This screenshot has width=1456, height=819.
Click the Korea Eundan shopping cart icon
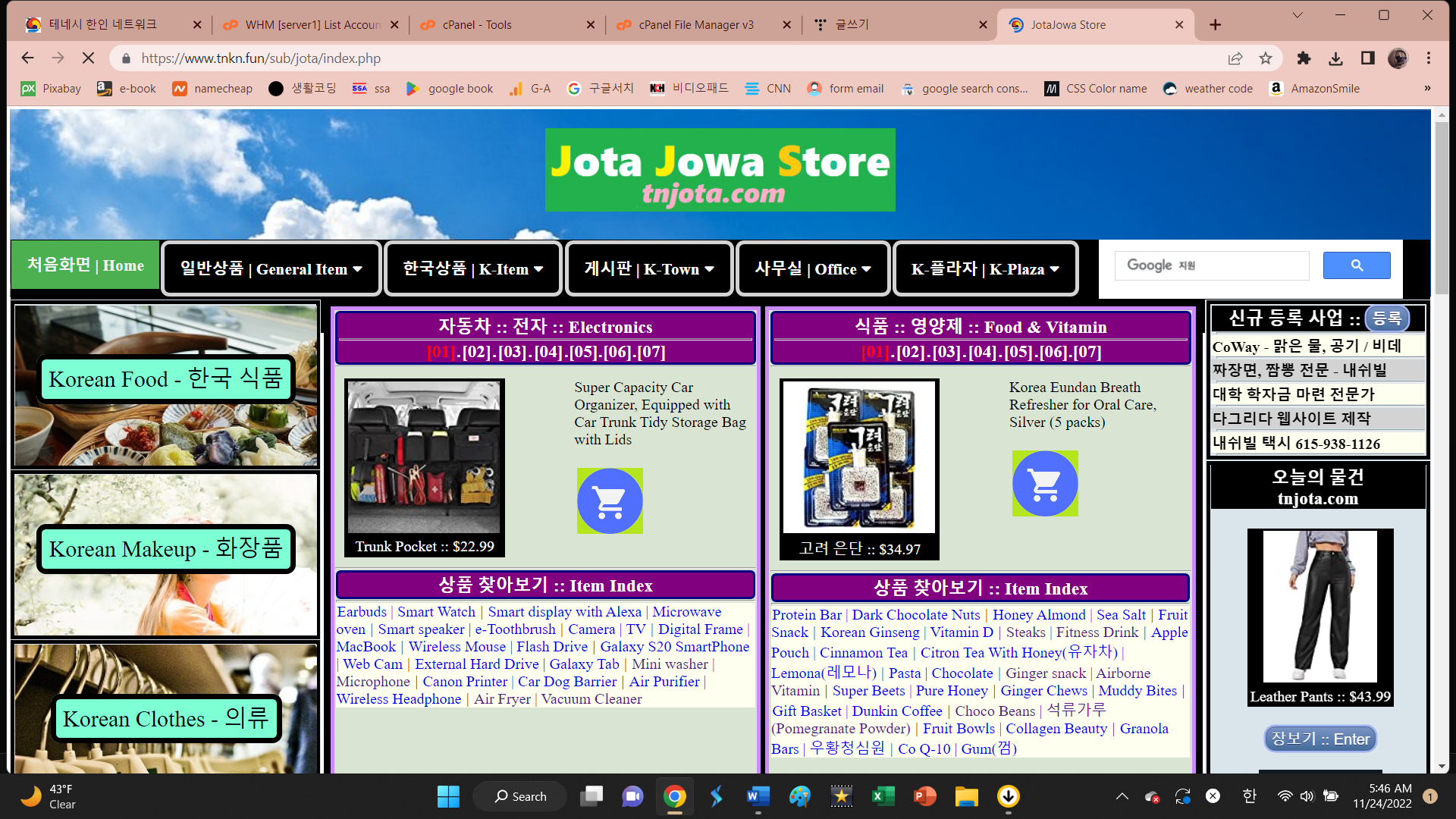tap(1044, 483)
